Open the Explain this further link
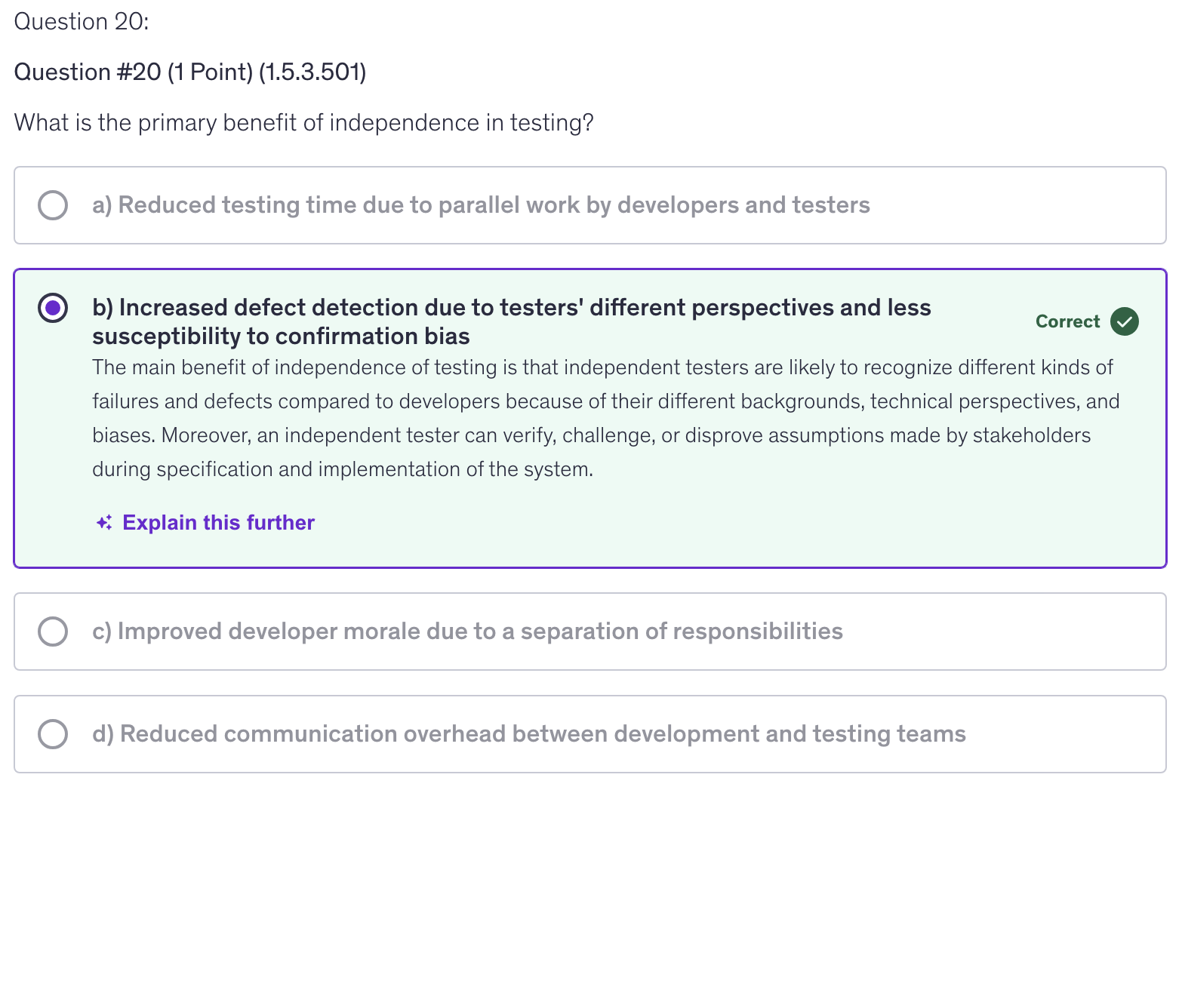 point(218,523)
